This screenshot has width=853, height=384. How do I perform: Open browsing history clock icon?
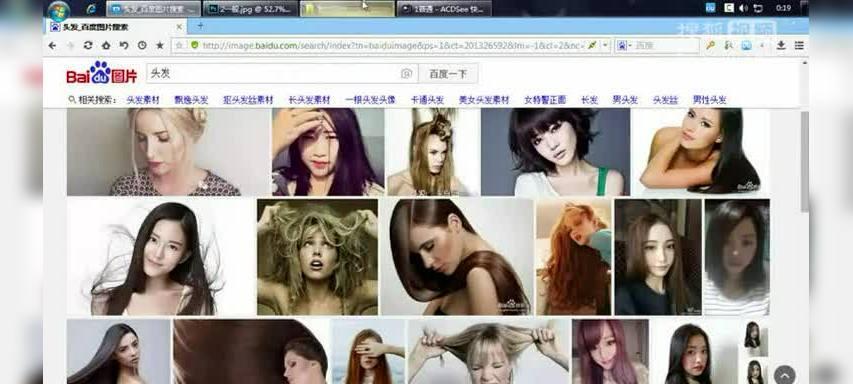[x=142, y=46]
